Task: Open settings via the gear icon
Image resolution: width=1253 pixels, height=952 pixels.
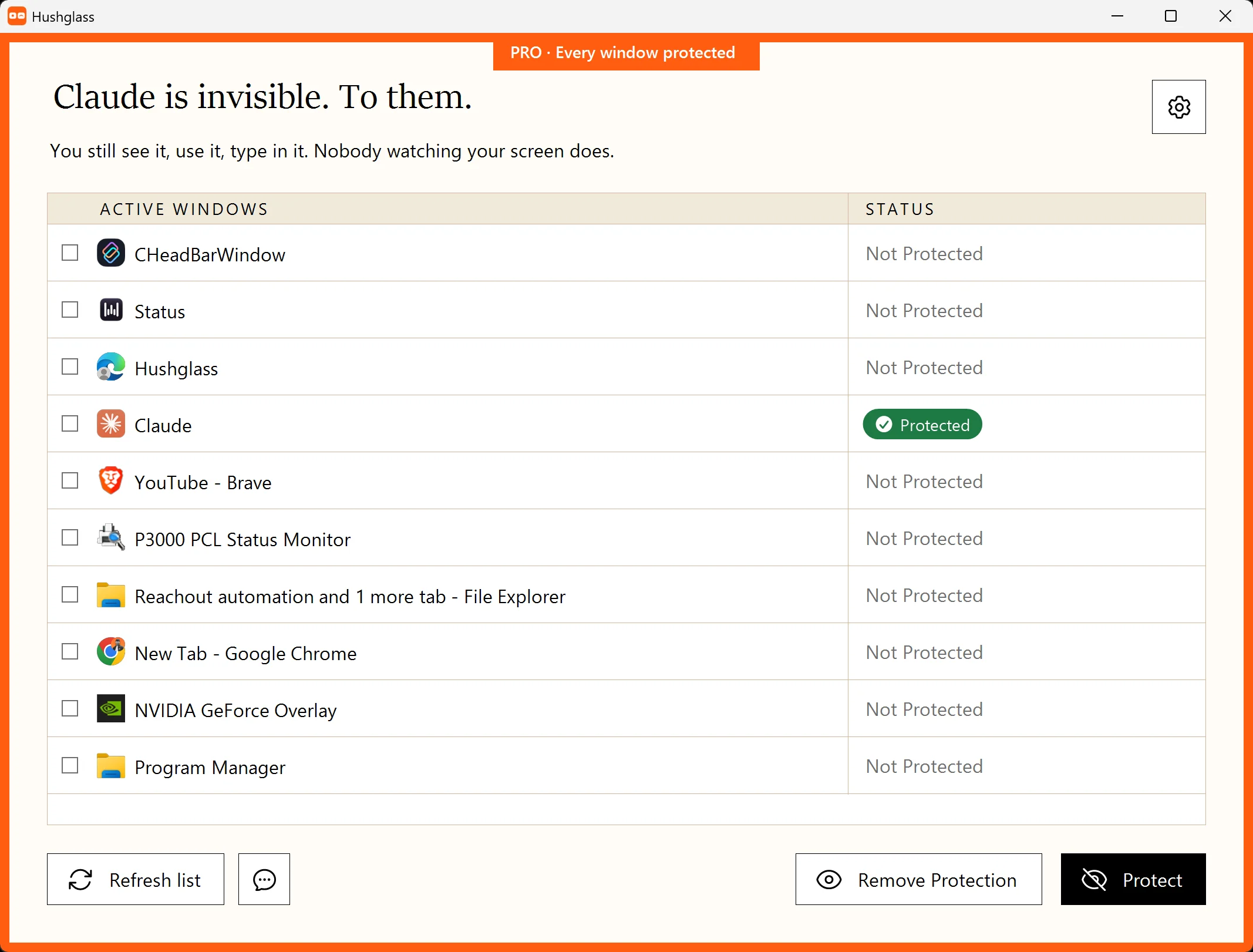Action: click(1178, 107)
